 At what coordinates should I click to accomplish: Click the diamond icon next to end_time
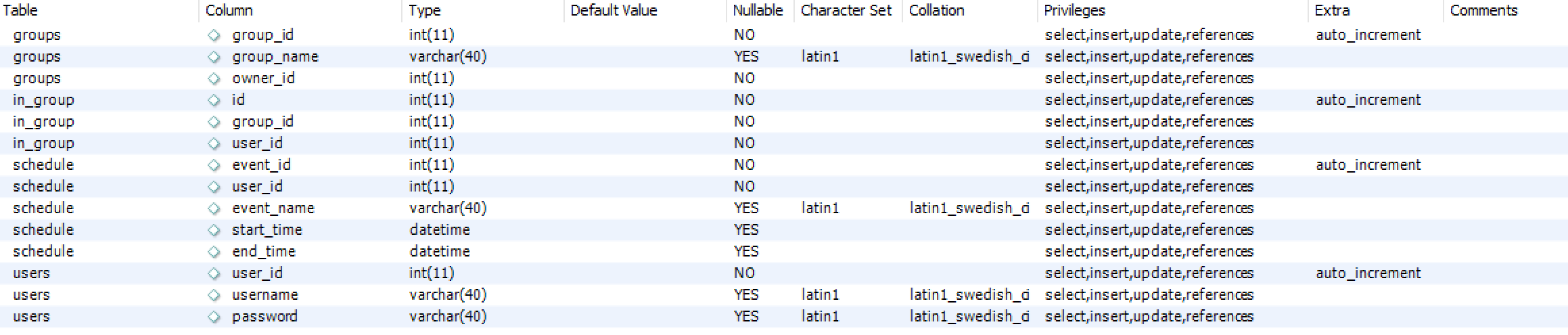214,252
